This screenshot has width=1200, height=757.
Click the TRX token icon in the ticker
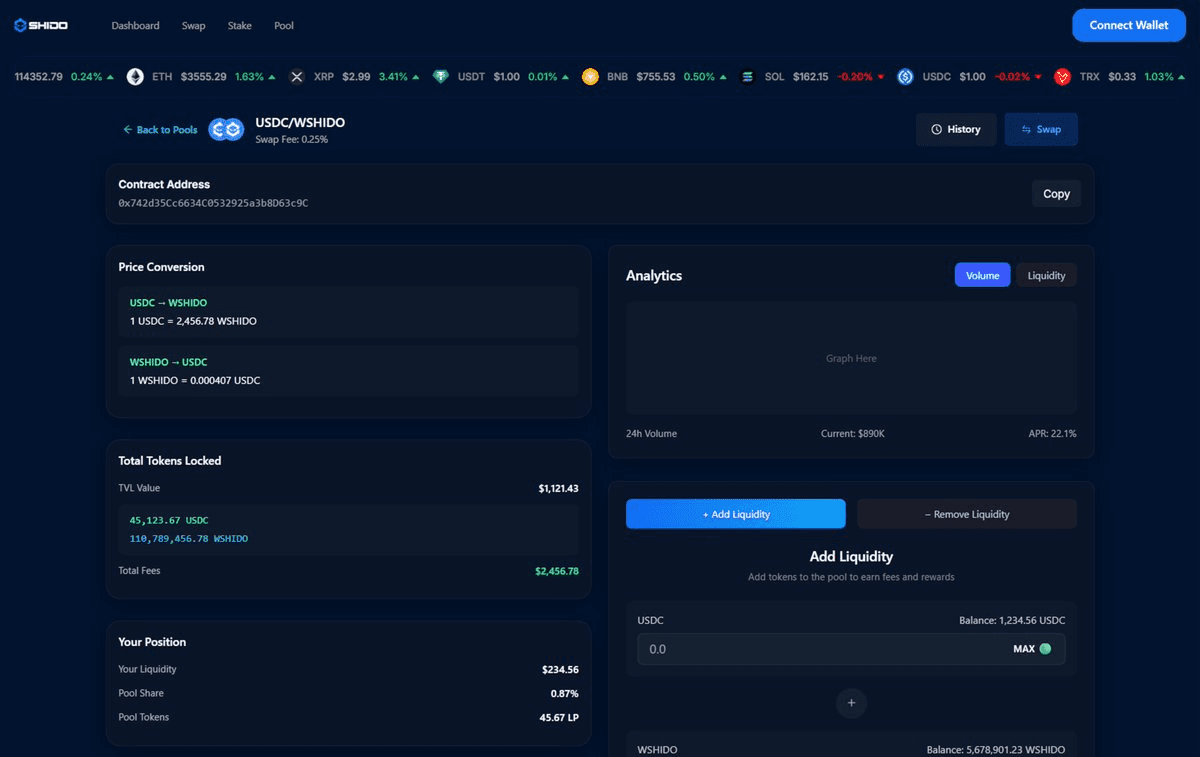click(1062, 75)
